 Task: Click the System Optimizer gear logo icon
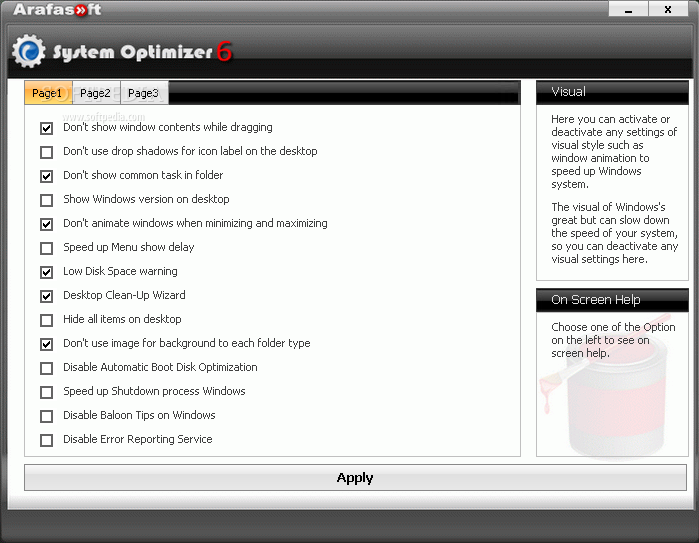point(29,51)
